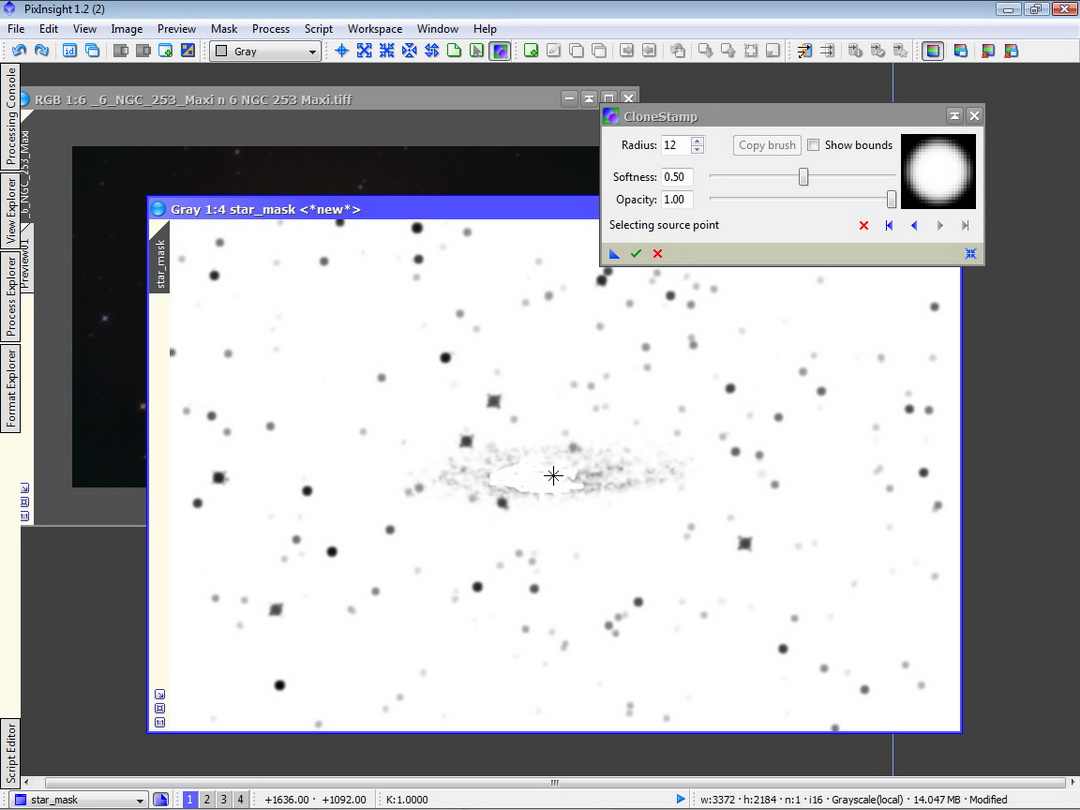Click the green checkmark execute button
This screenshot has height=810, width=1080.
click(636, 253)
